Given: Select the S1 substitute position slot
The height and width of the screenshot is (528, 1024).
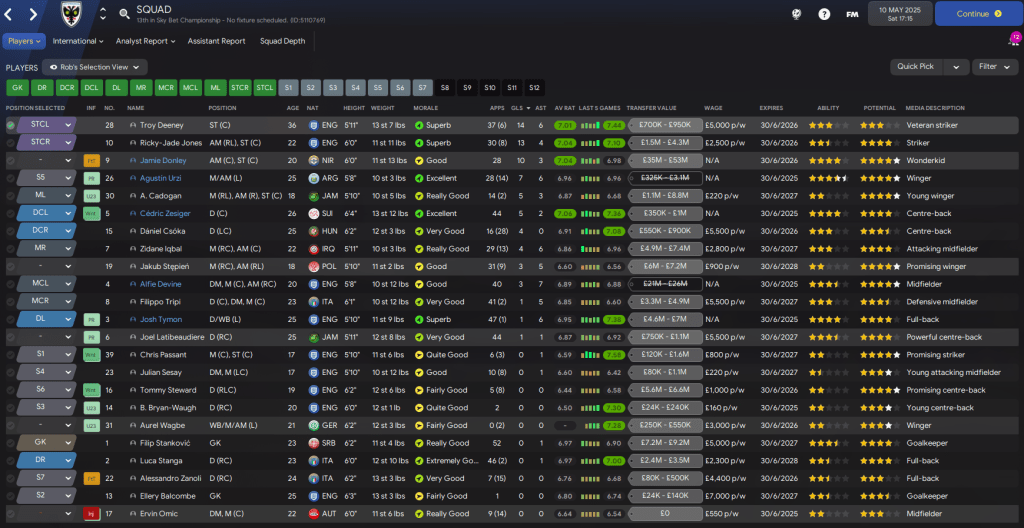Looking at the screenshot, I should coord(288,87).
